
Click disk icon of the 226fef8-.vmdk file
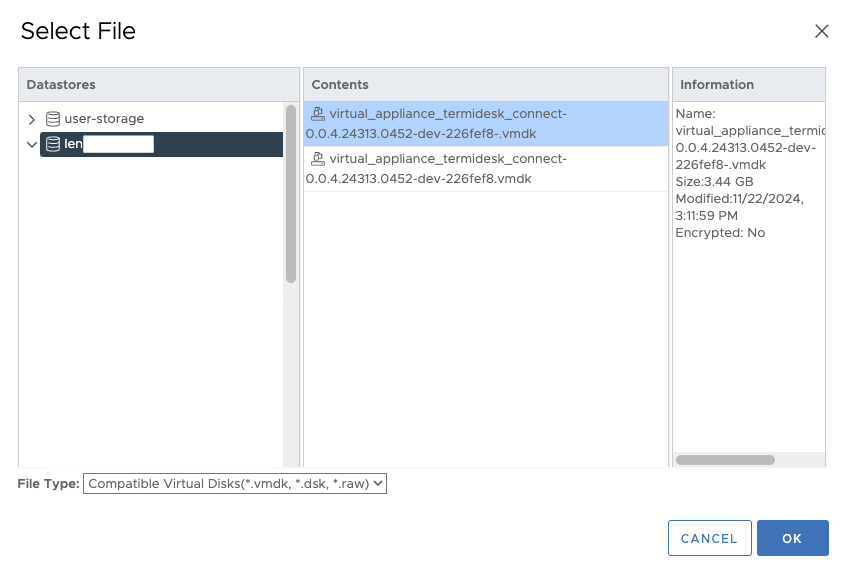pos(318,114)
